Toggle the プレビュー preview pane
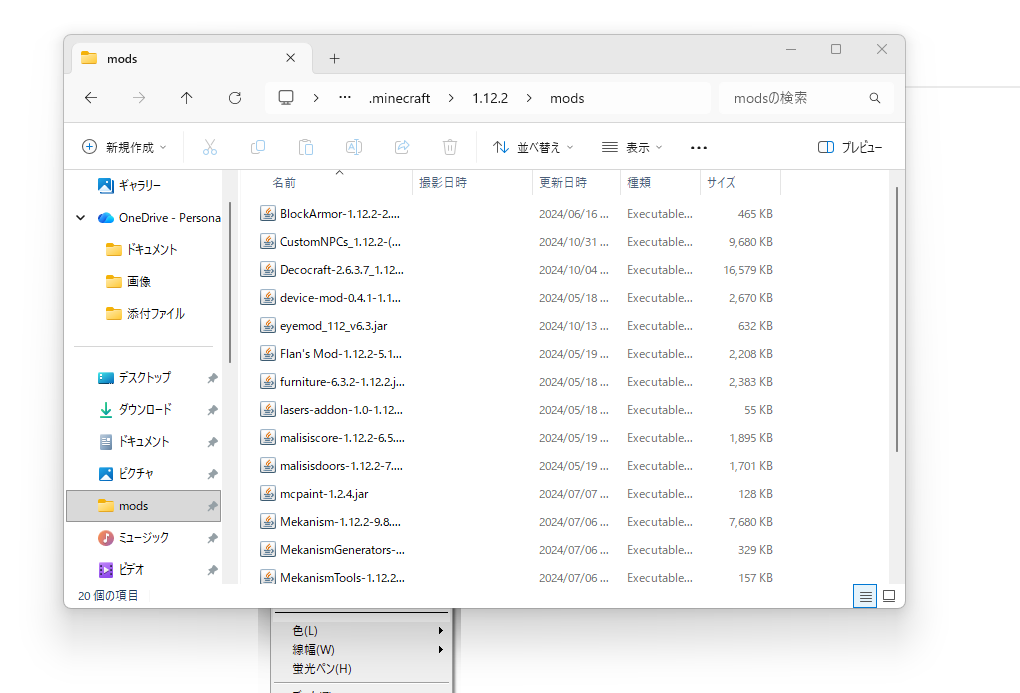 click(850, 147)
